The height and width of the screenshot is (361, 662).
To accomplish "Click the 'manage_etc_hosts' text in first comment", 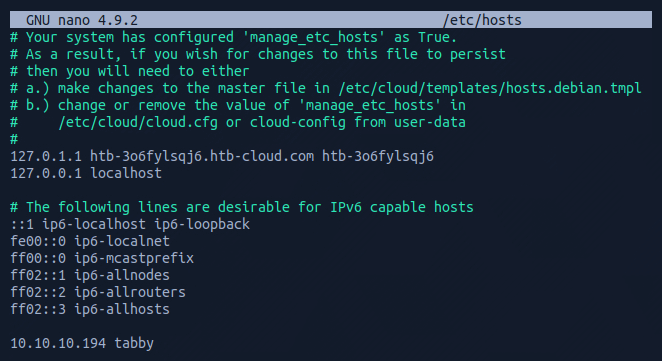I will point(314,38).
